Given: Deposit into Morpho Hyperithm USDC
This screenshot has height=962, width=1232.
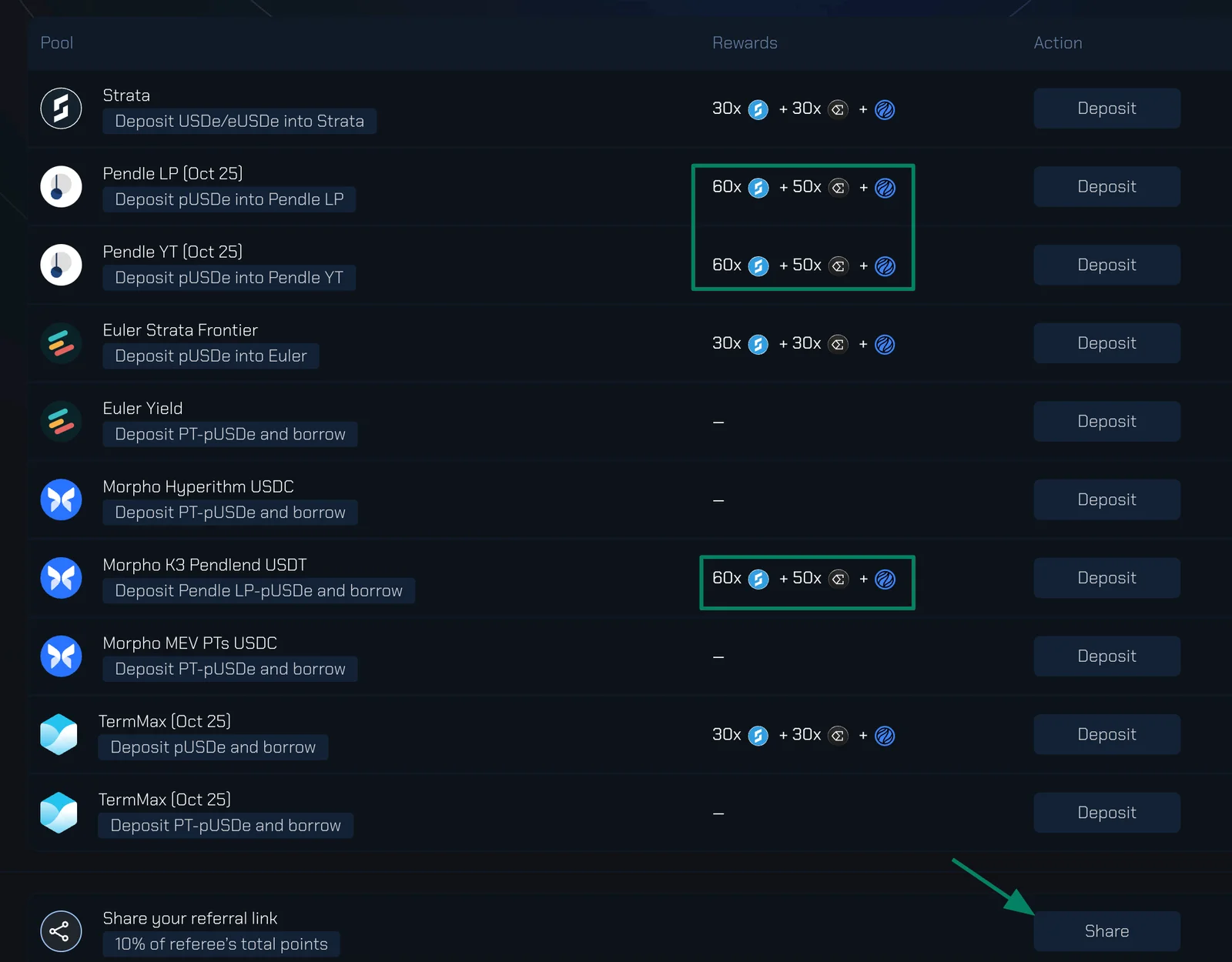Looking at the screenshot, I should [x=1106, y=499].
